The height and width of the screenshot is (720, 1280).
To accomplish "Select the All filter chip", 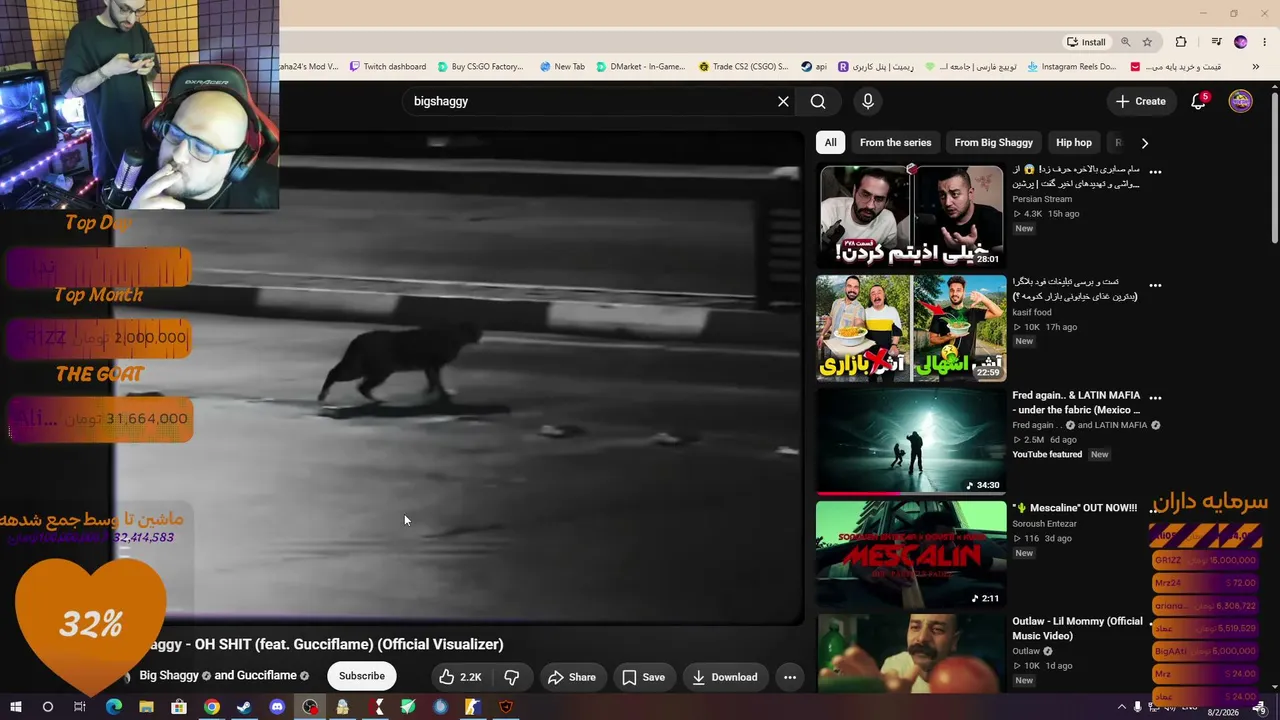I will (x=830, y=142).
